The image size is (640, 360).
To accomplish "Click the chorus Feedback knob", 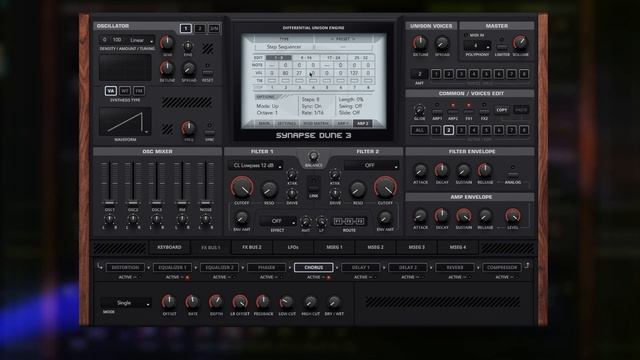I will point(263,302).
